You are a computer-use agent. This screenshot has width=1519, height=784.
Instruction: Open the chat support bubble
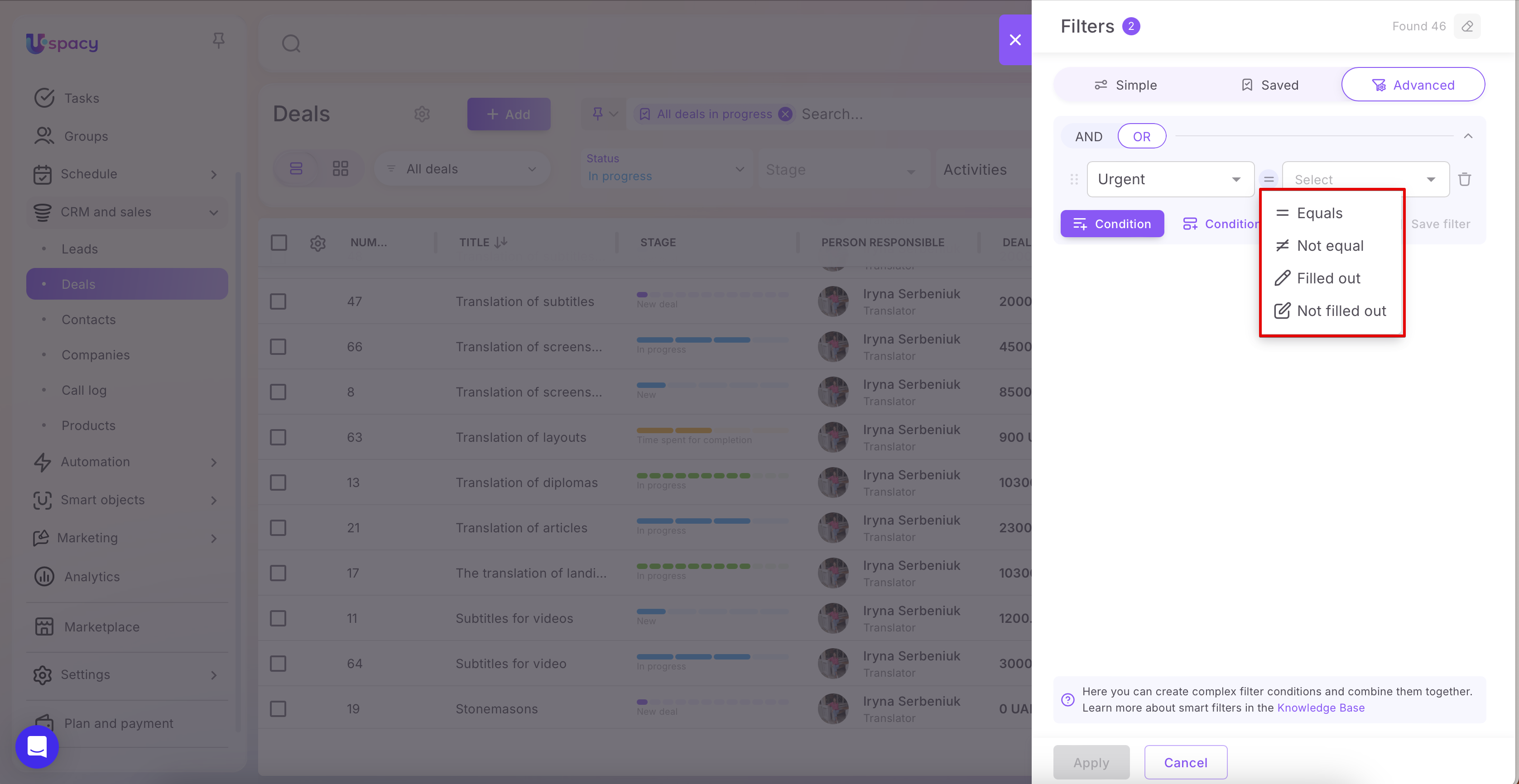pos(37,746)
